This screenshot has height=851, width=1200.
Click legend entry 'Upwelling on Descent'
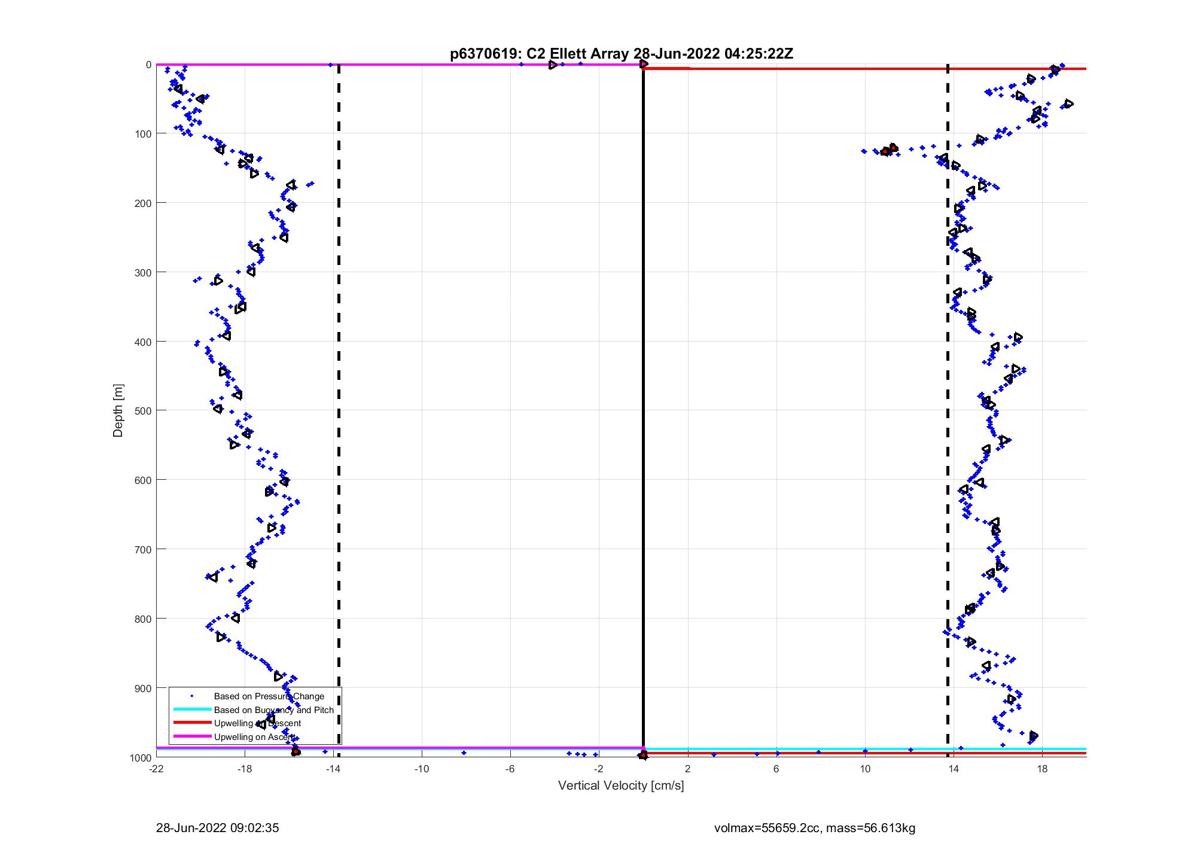point(257,722)
